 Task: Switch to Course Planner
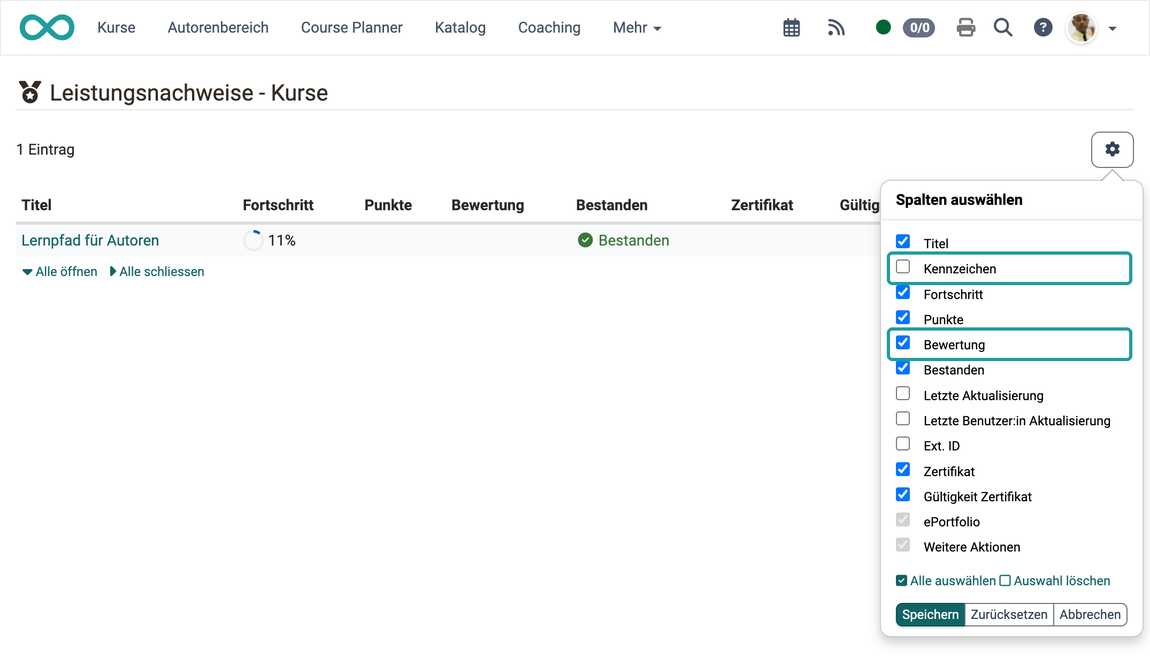[x=351, y=28]
